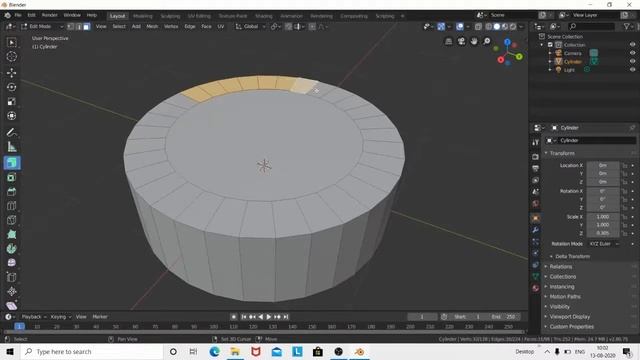
Task: Select the Inset Faces tool
Action: (11, 177)
